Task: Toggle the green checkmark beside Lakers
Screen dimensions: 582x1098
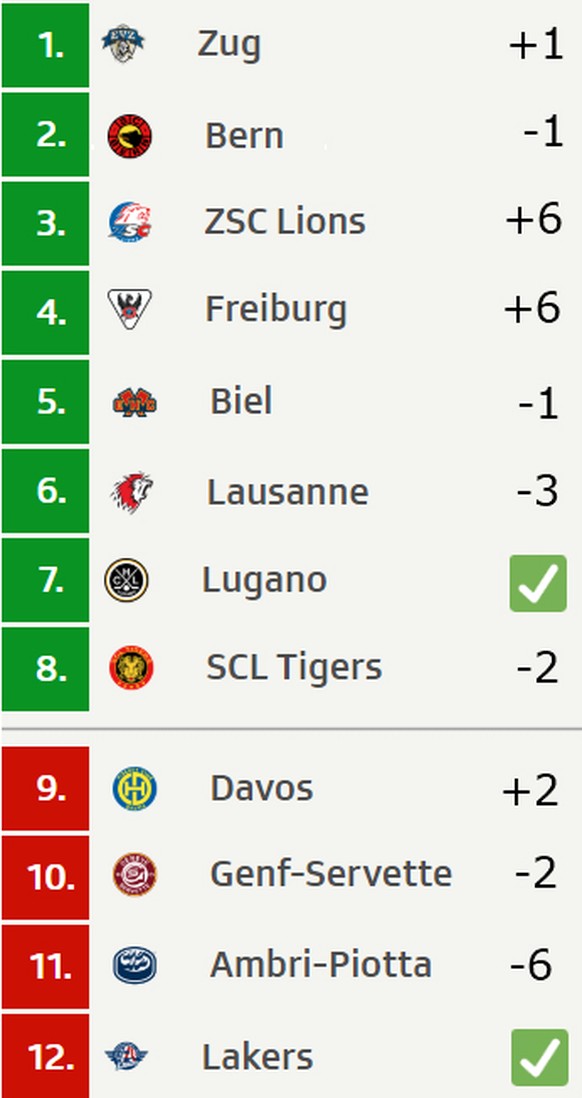Action: tap(539, 1057)
